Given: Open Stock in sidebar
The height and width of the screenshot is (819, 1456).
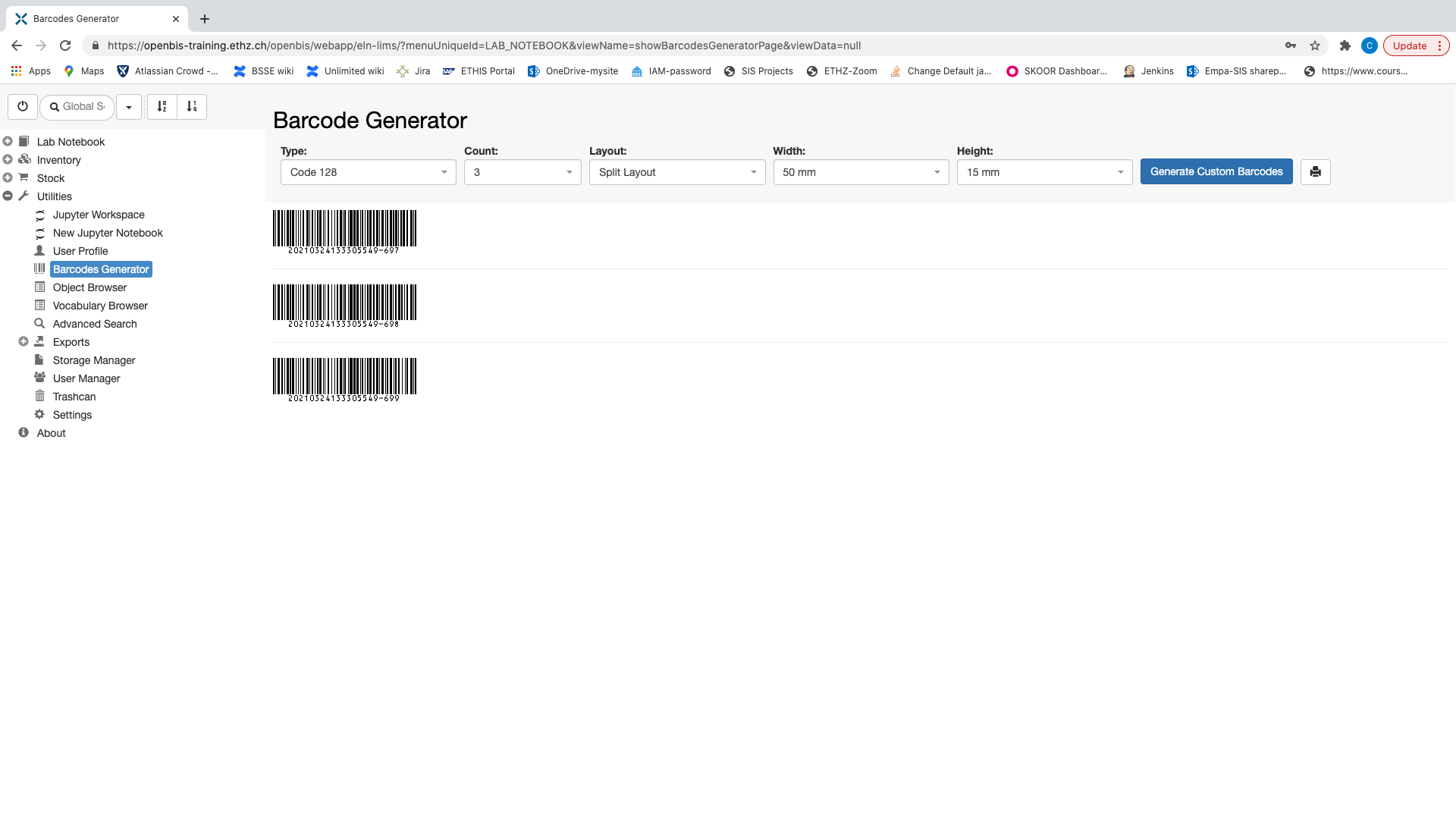Looking at the screenshot, I should [51, 178].
